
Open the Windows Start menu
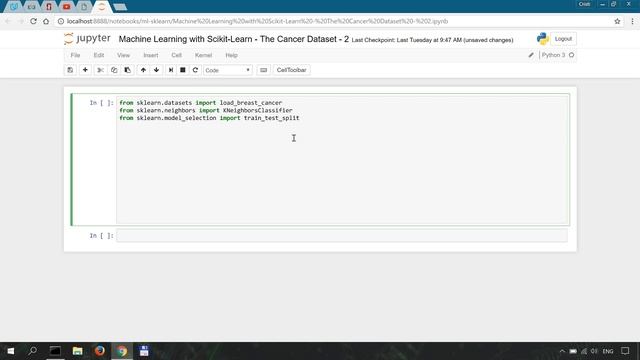point(11,351)
